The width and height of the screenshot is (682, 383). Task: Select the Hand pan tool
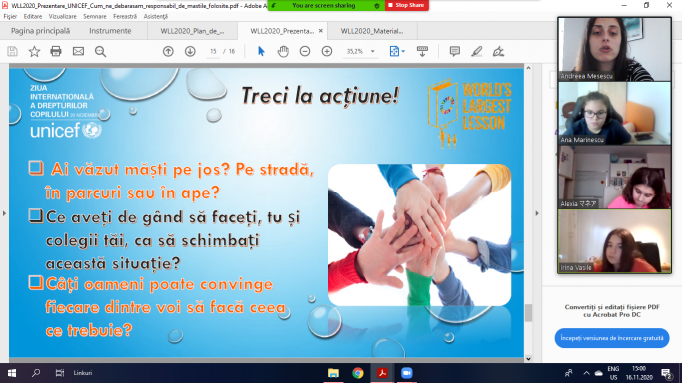pyautogui.click(x=283, y=51)
